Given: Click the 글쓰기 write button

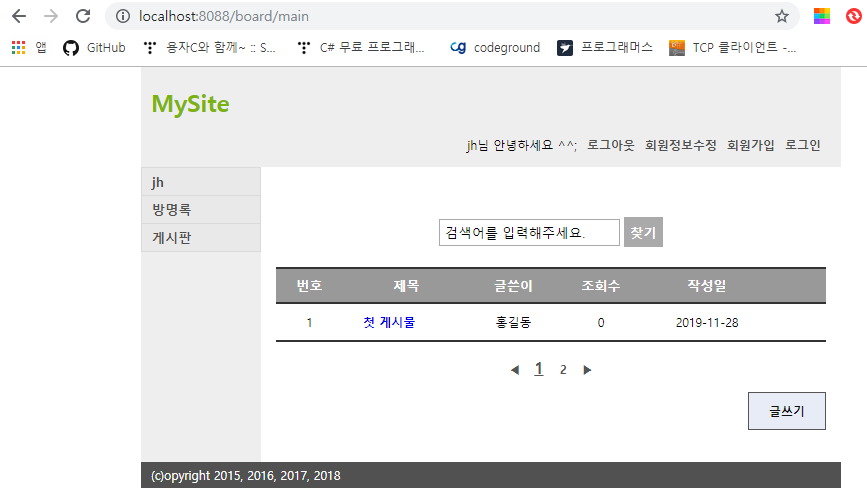Looking at the screenshot, I should [787, 411].
